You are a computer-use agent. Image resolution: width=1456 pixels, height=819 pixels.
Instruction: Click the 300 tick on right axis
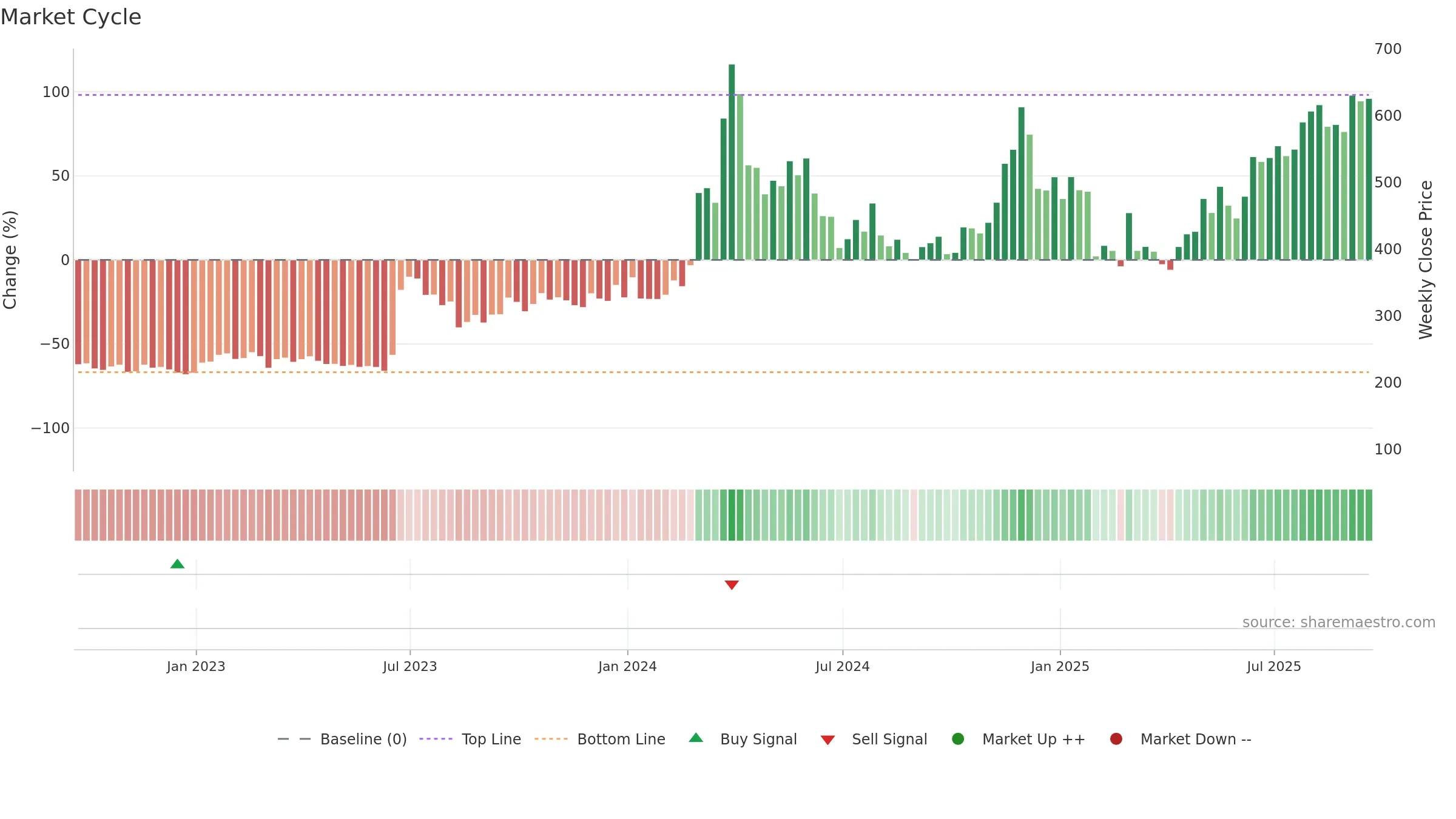[x=1388, y=316]
